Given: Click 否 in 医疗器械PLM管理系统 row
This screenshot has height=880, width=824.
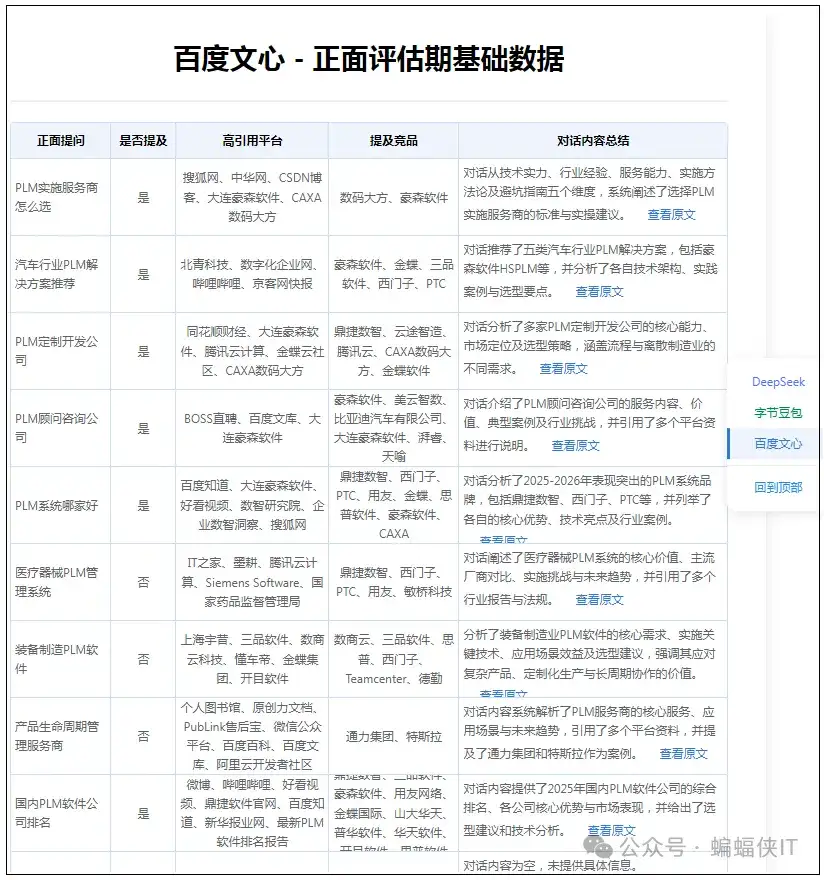Looking at the screenshot, I should click(x=143, y=583).
